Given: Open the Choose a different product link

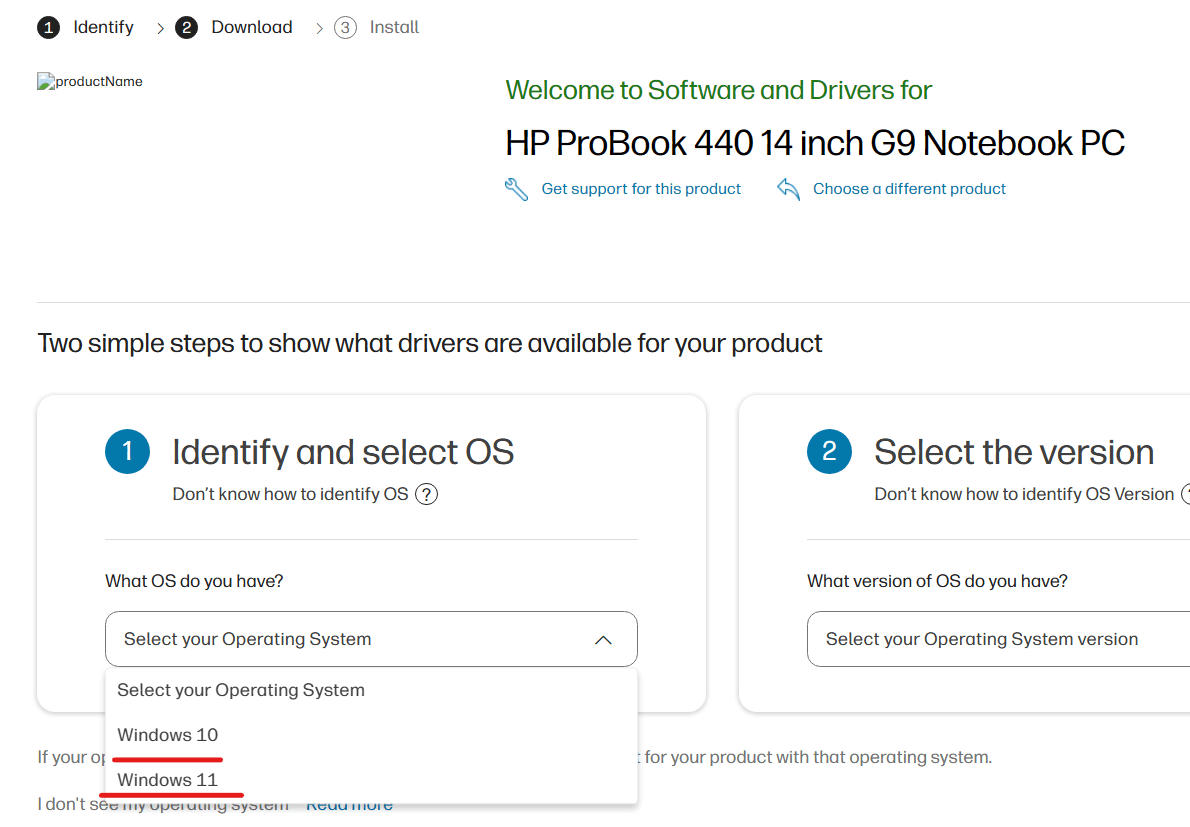Looking at the screenshot, I should (x=909, y=189).
